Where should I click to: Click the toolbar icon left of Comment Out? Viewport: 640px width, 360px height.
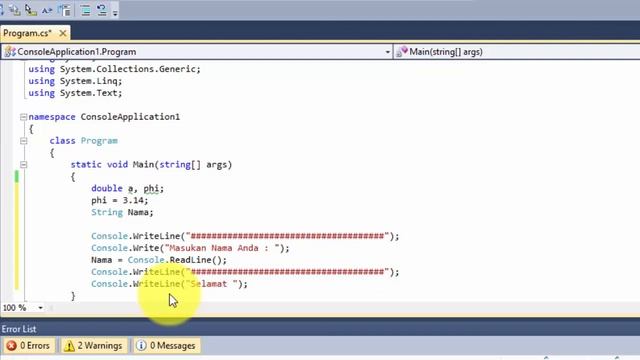65,10
